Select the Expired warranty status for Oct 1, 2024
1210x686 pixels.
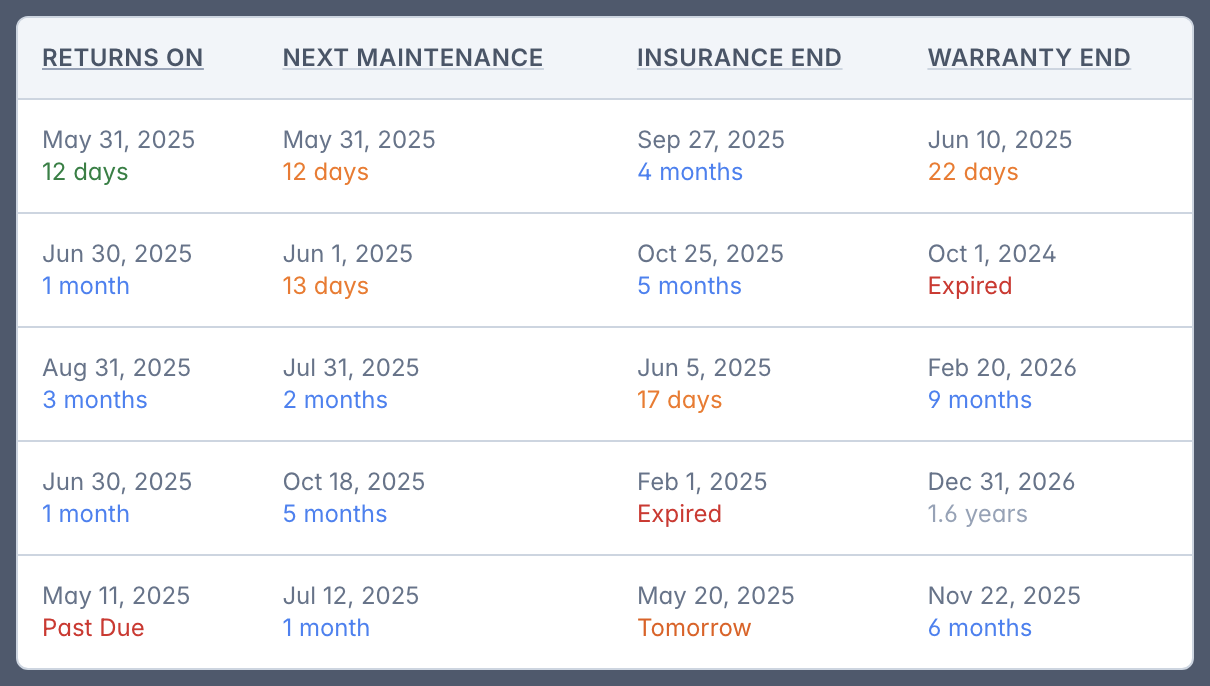[970, 286]
